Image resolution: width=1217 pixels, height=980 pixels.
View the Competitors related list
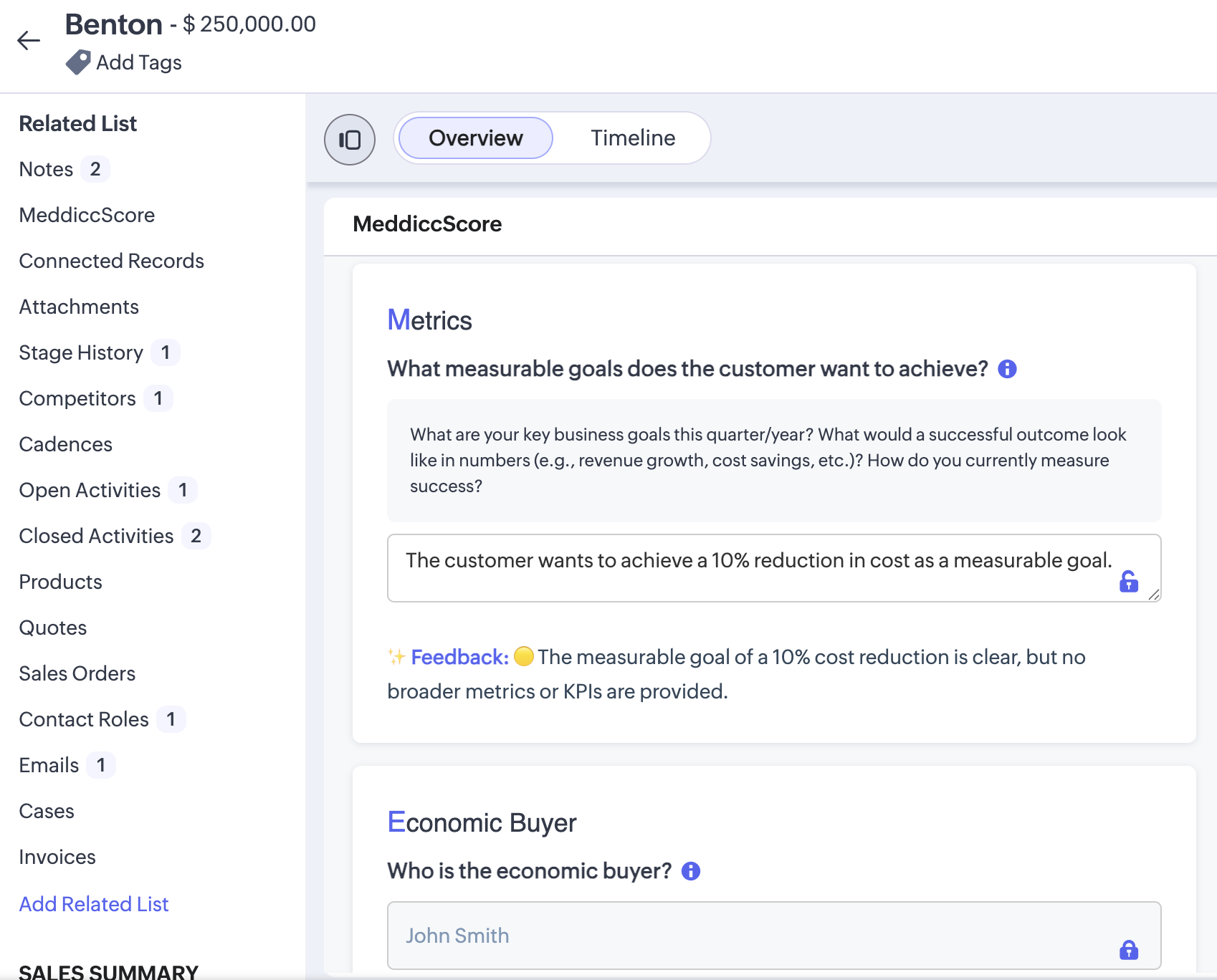point(77,398)
